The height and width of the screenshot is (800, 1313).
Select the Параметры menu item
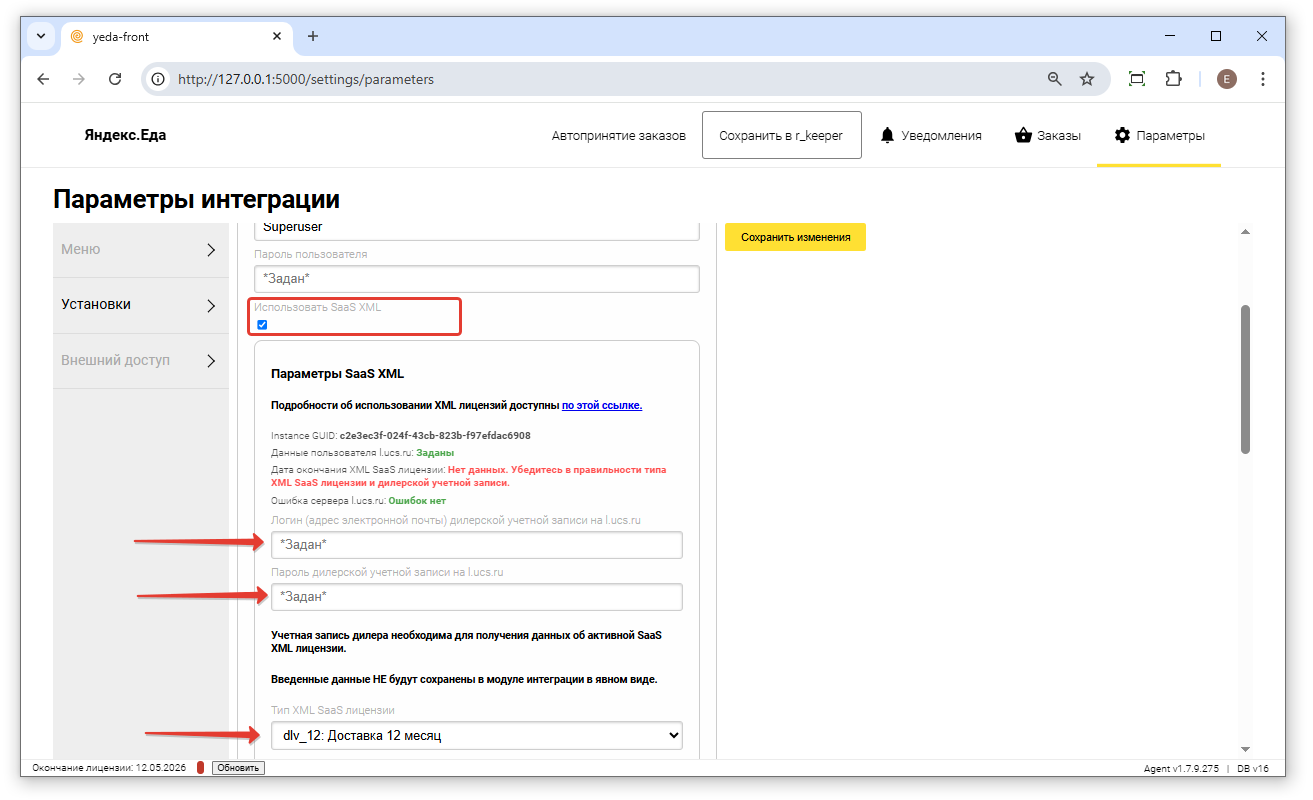click(1159, 135)
